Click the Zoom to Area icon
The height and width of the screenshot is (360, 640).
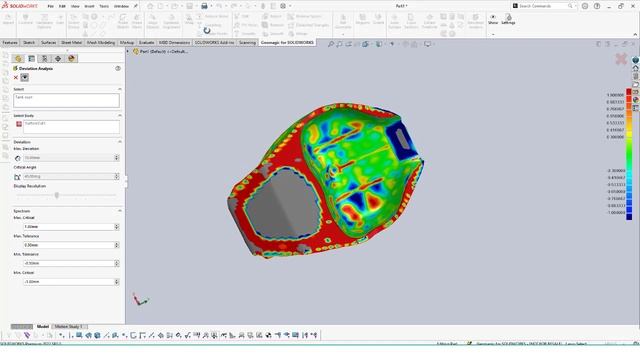coord(340,44)
